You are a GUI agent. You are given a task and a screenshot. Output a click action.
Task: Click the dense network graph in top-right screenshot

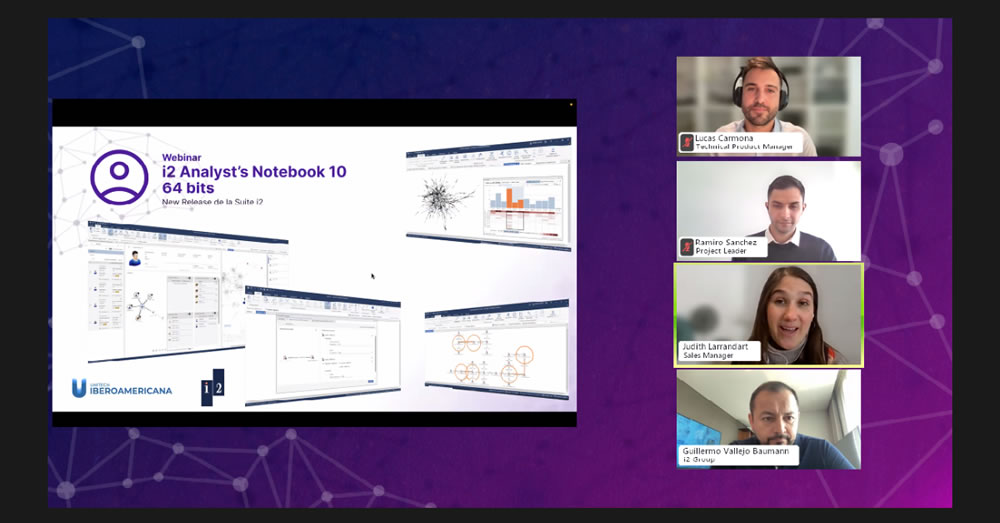[x=442, y=199]
